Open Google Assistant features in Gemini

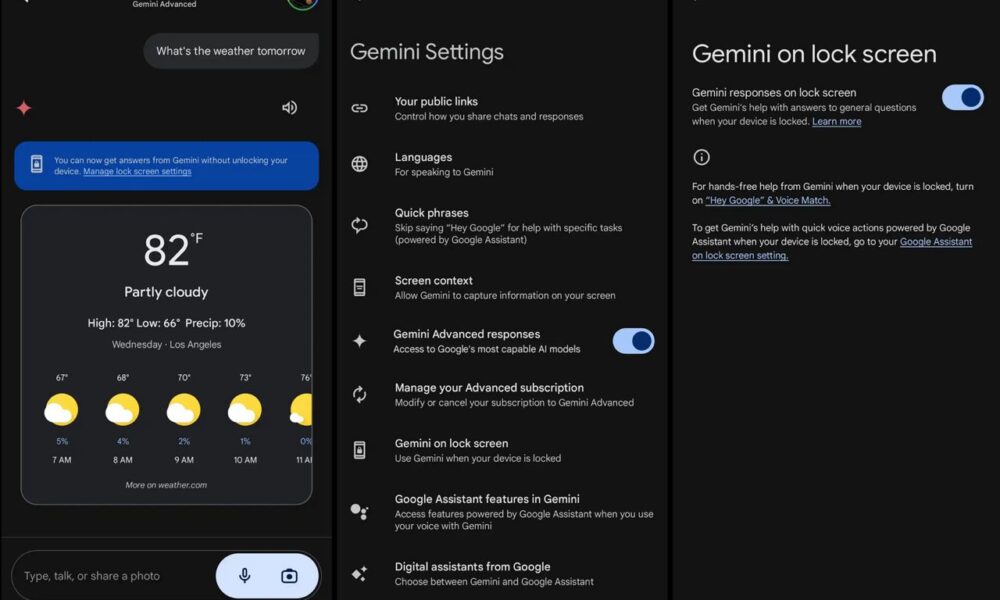[x=503, y=511]
